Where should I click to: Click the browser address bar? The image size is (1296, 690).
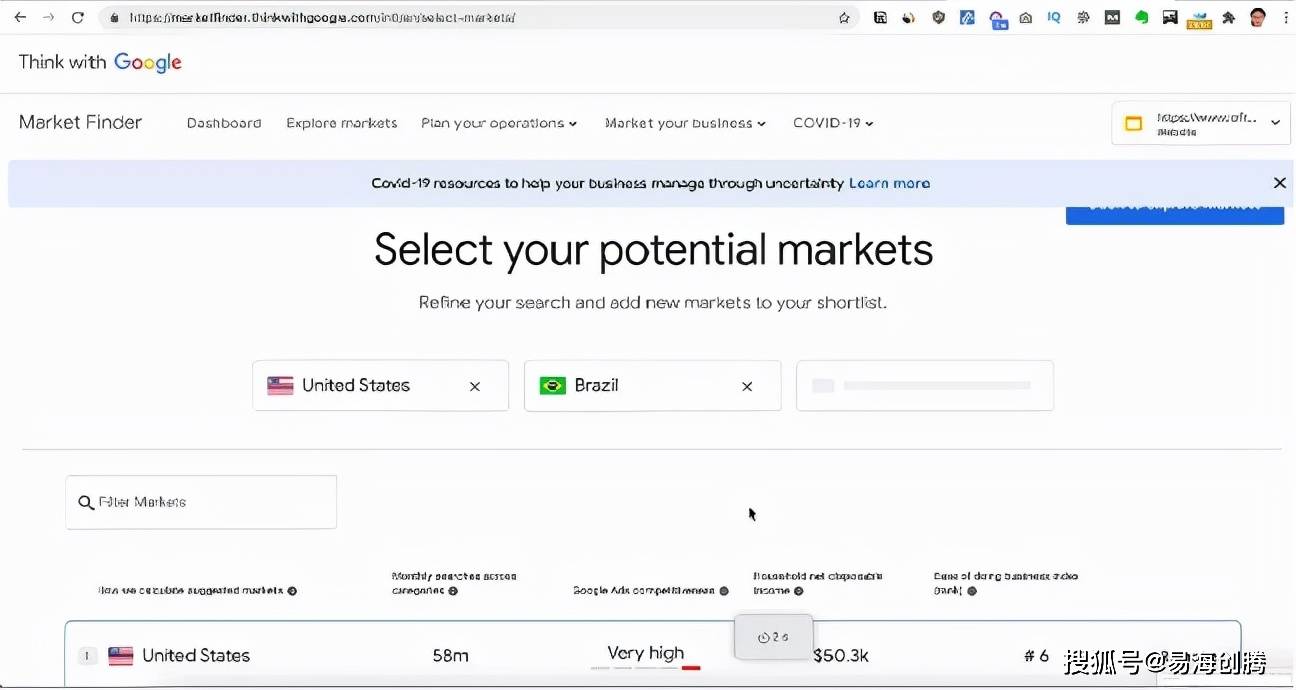pos(478,18)
